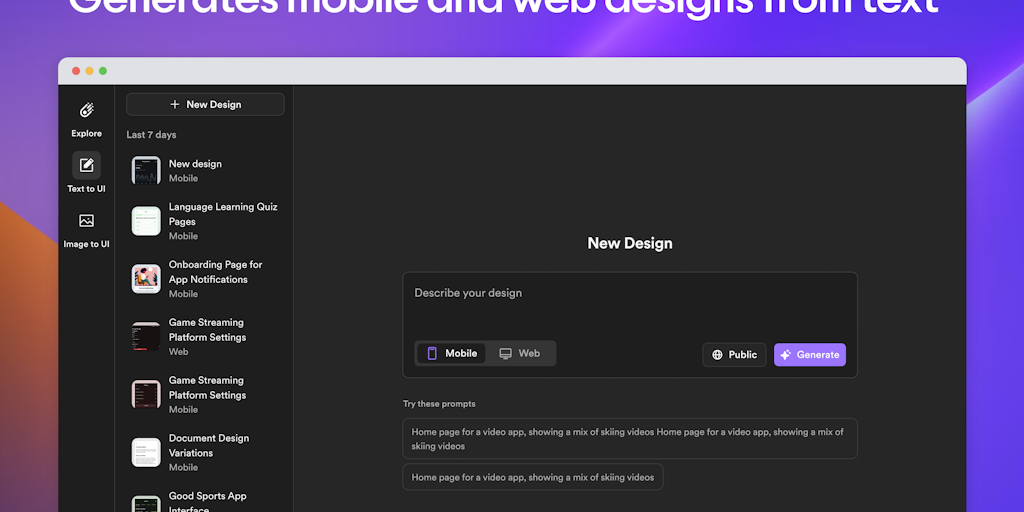Switch design type to Mobile

click(451, 353)
